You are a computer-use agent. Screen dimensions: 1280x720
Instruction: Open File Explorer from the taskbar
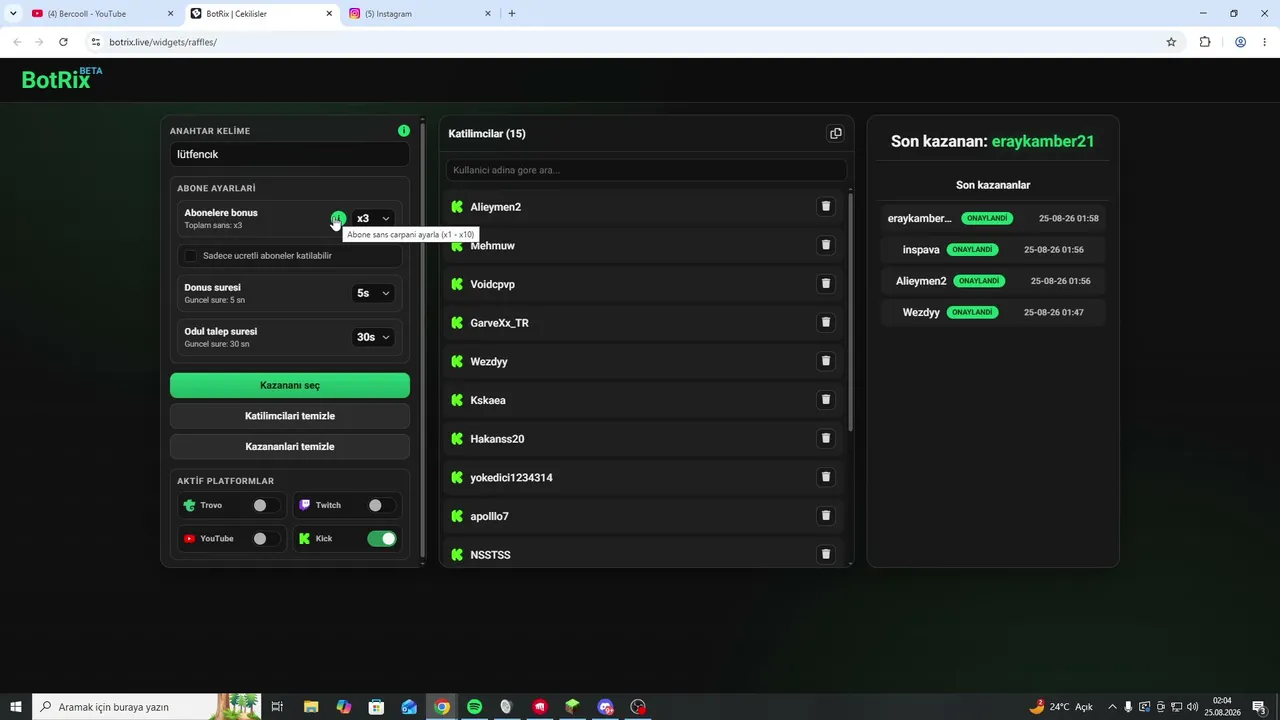tap(311, 707)
